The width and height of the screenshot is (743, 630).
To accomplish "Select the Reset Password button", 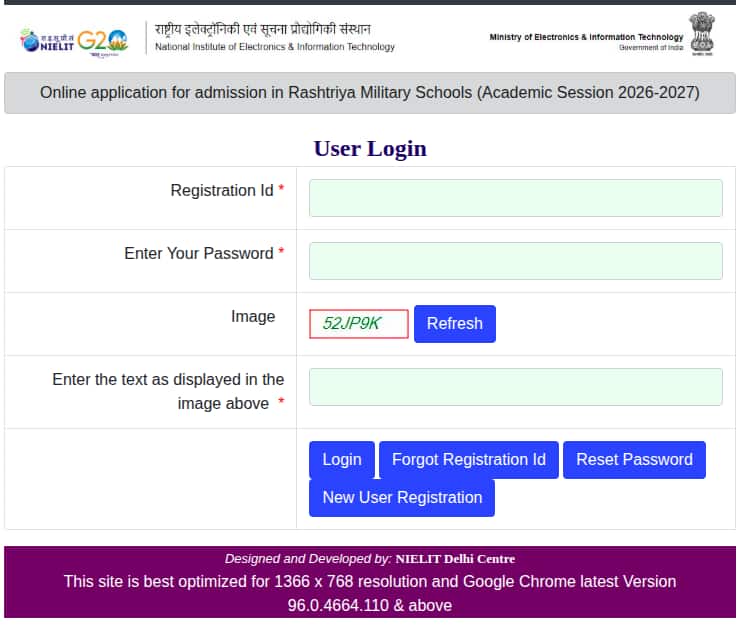I will (x=634, y=460).
